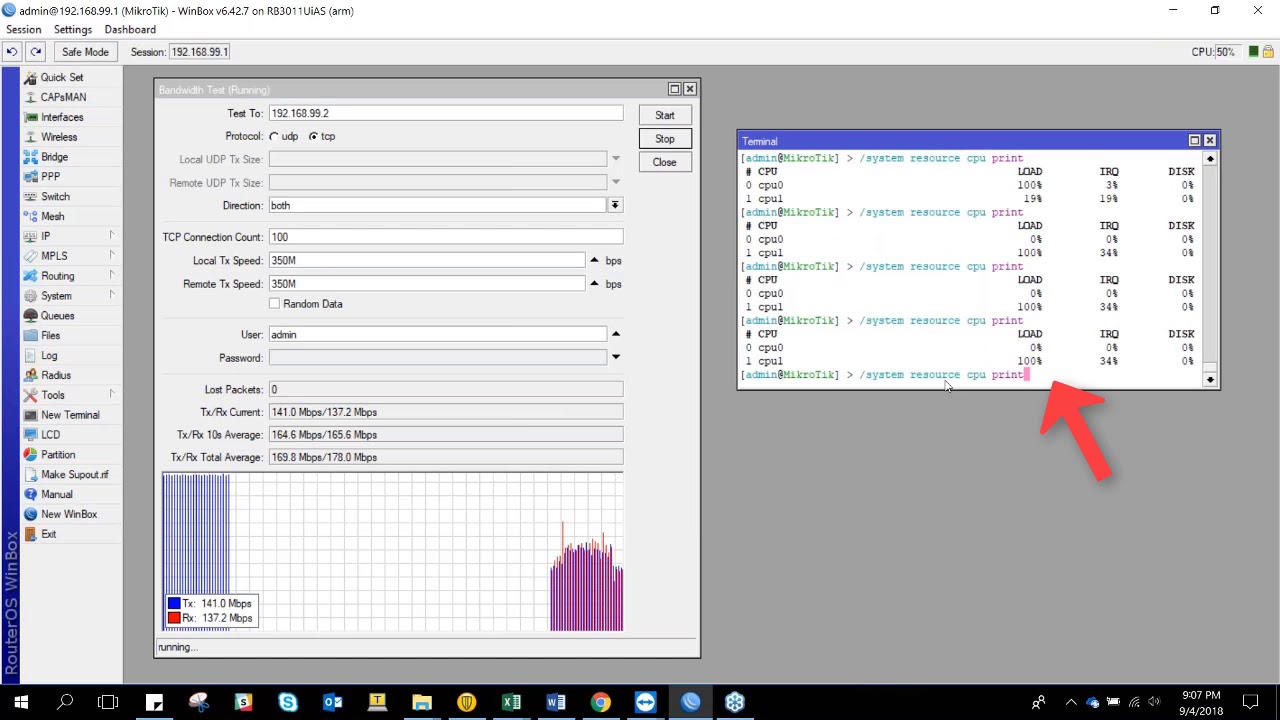Expand the MPLS submenu
Image resolution: width=1280 pixels, height=720 pixels.
point(112,256)
